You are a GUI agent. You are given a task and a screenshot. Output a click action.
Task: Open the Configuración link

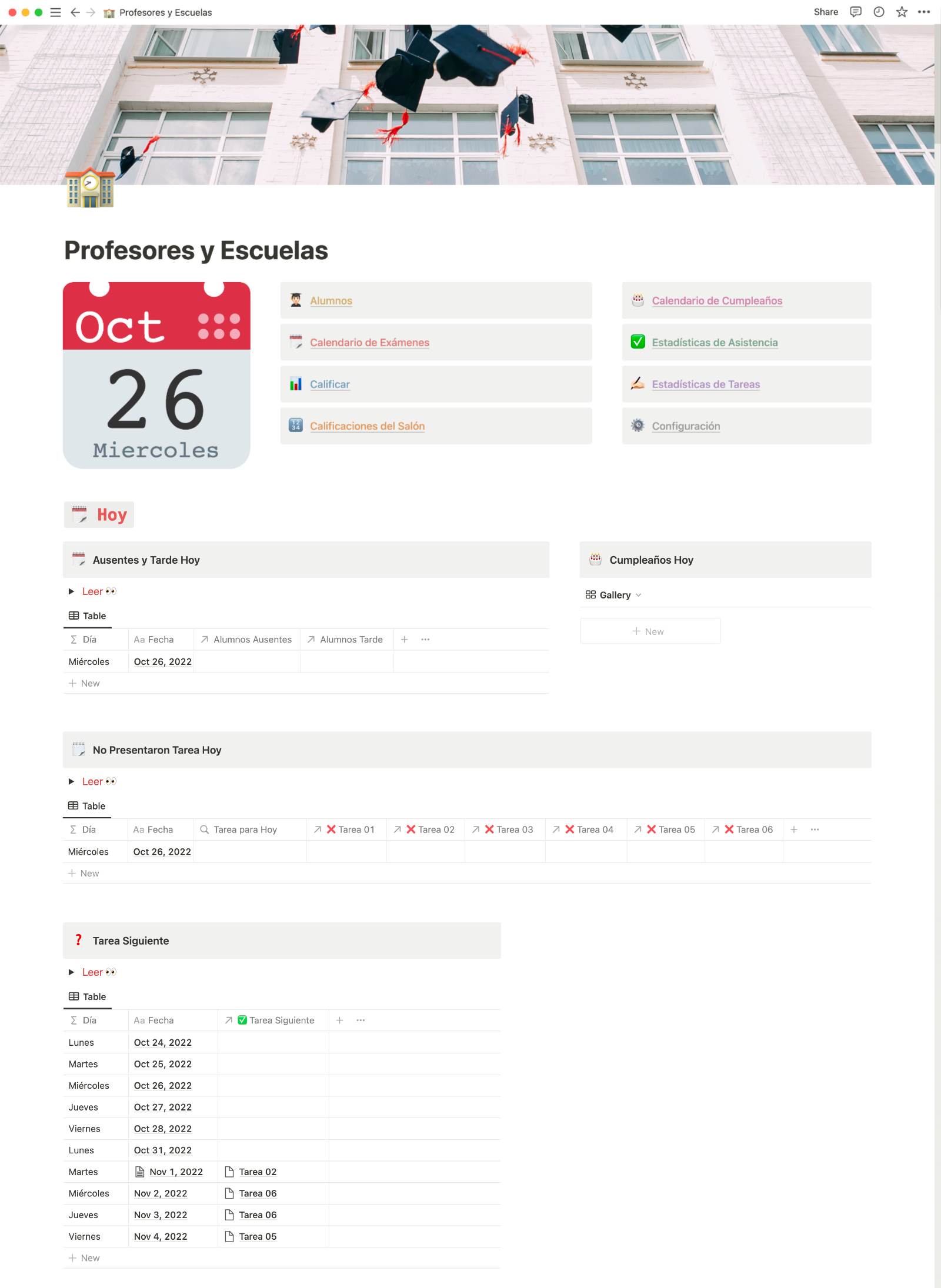686,426
